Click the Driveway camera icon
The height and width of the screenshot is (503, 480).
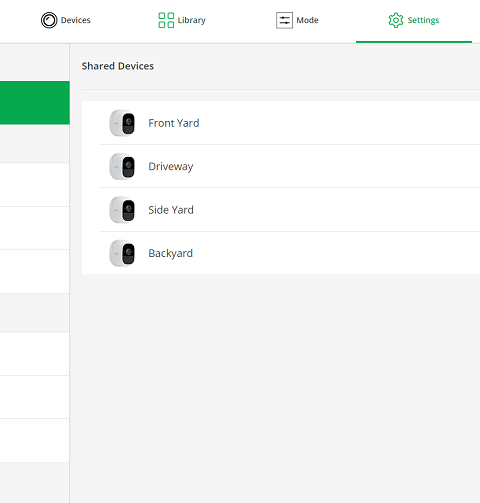pyautogui.click(x=122, y=166)
